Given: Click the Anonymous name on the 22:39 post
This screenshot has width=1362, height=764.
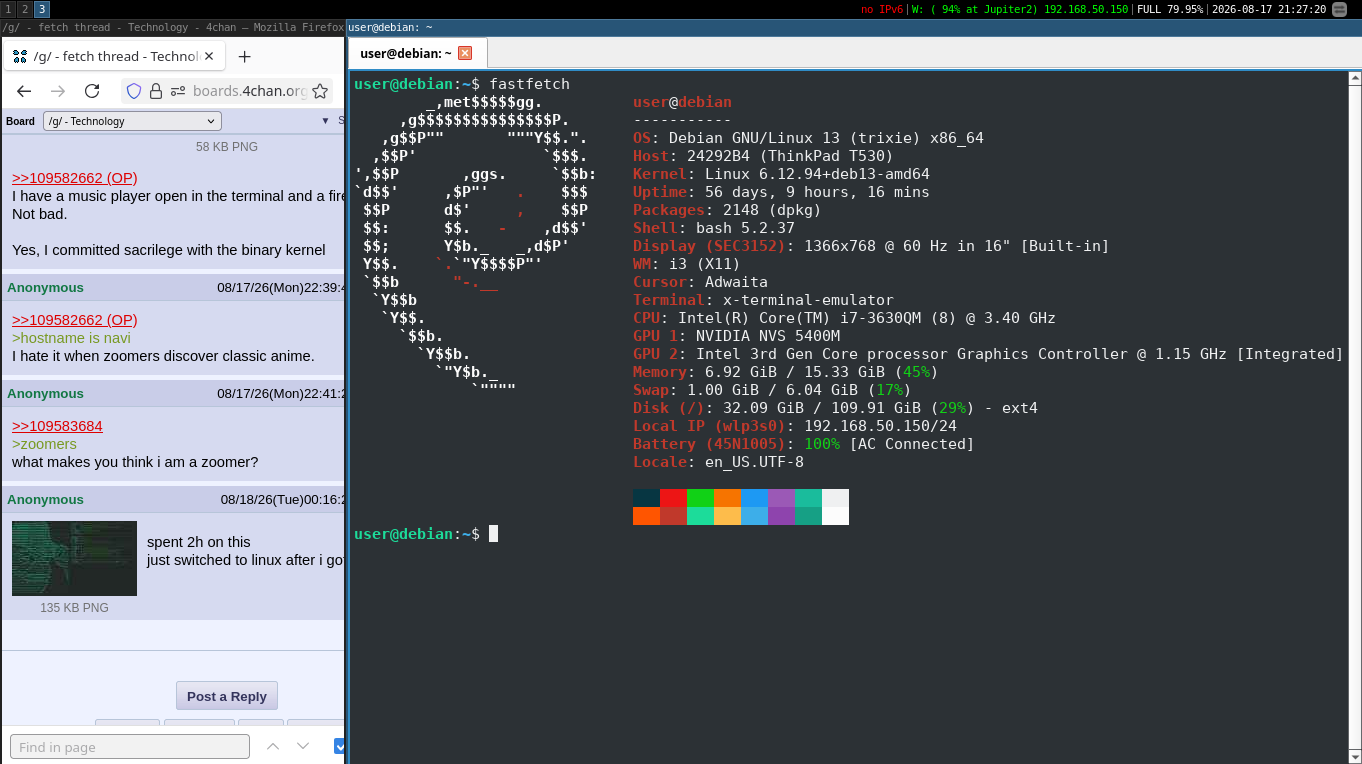Looking at the screenshot, I should point(45,288).
